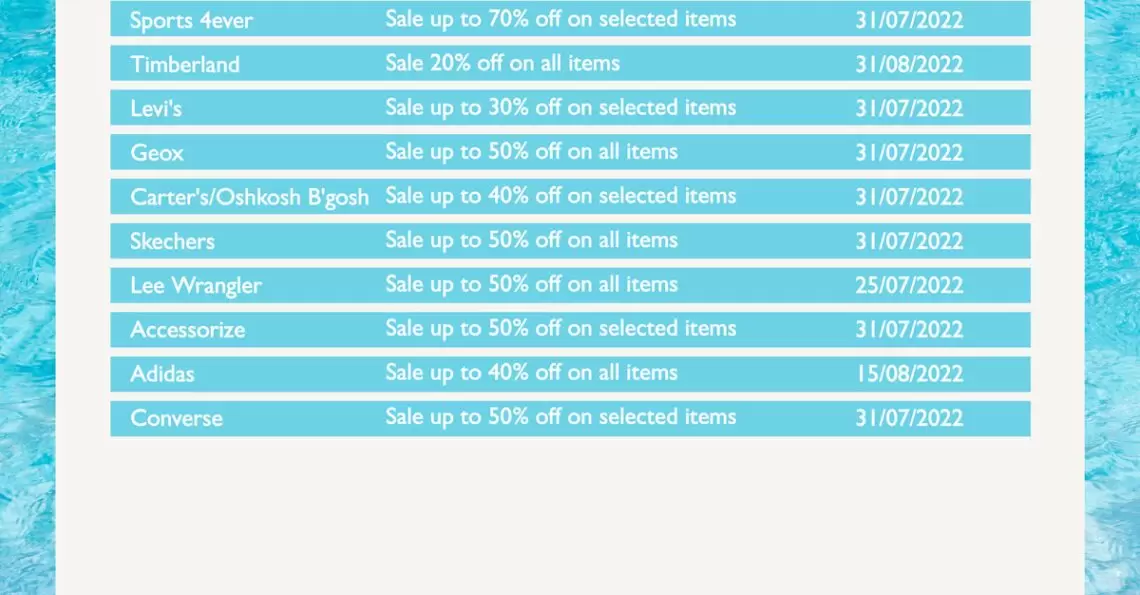Click the Converse 31/07/2022 date
The height and width of the screenshot is (595, 1140).
point(909,418)
